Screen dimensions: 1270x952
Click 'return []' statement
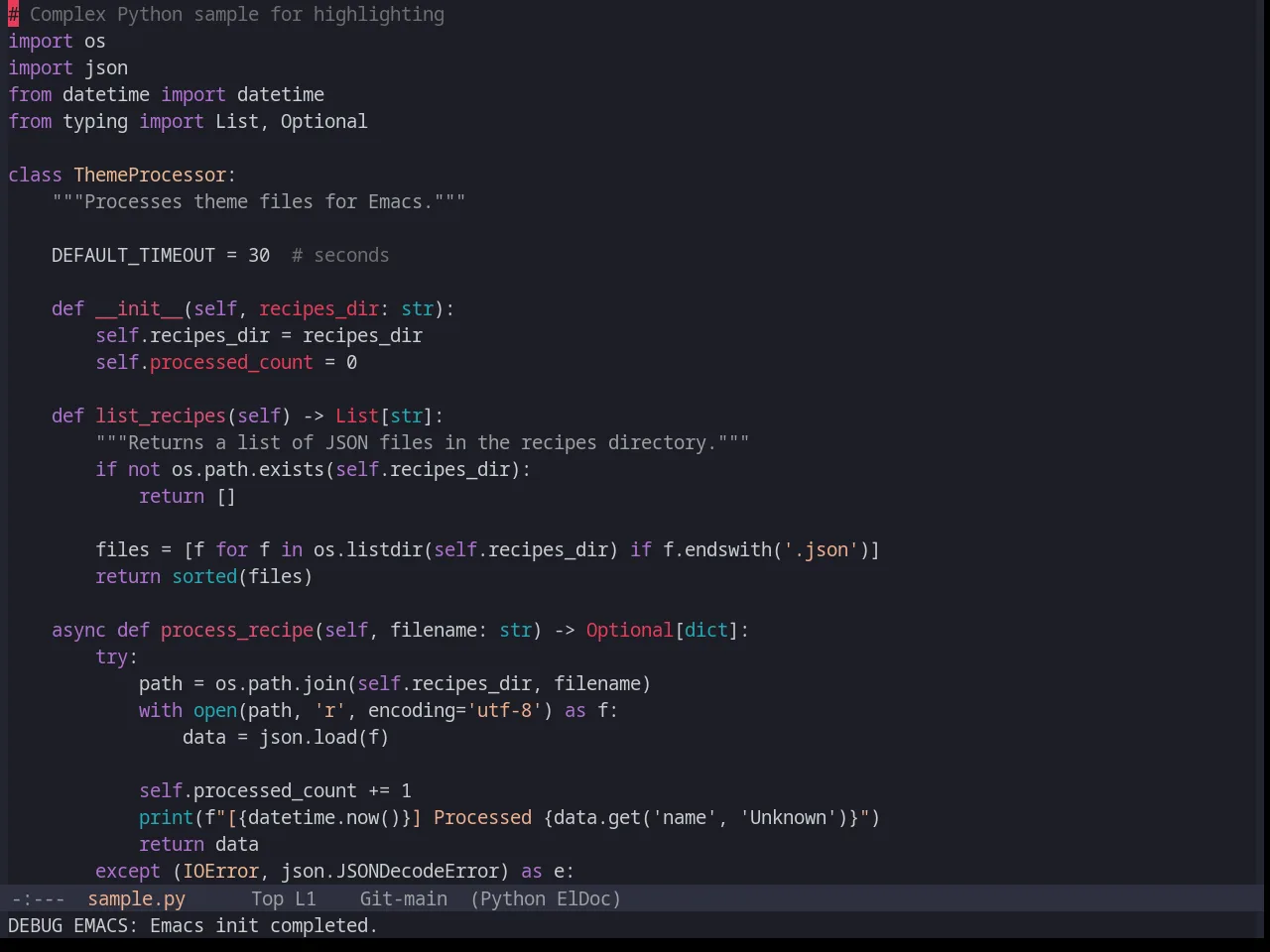[x=188, y=496]
